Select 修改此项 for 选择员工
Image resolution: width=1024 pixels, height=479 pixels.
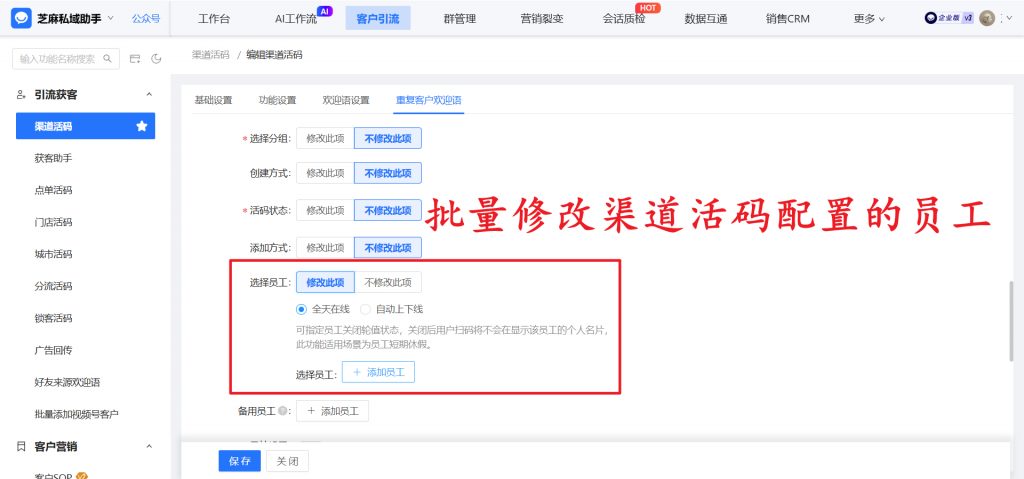[325, 282]
